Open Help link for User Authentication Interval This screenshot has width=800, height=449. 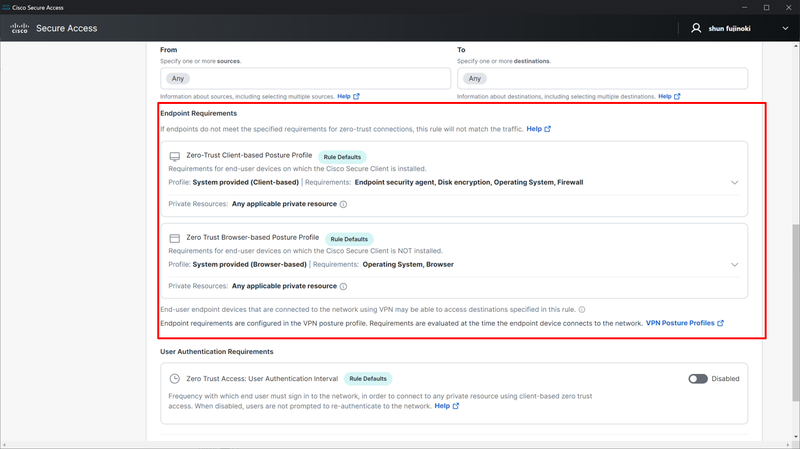[446, 406]
